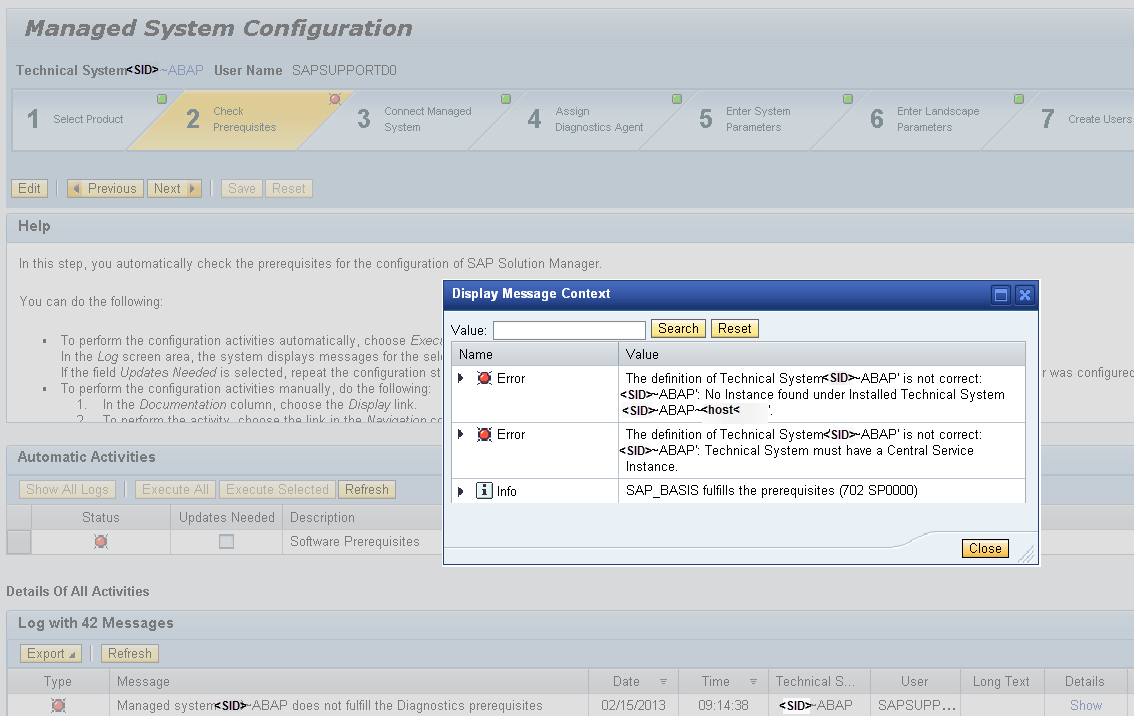Screen dimensions: 1134x716
Task: Click Reset in the message dialog
Action: pyautogui.click(x=735, y=329)
